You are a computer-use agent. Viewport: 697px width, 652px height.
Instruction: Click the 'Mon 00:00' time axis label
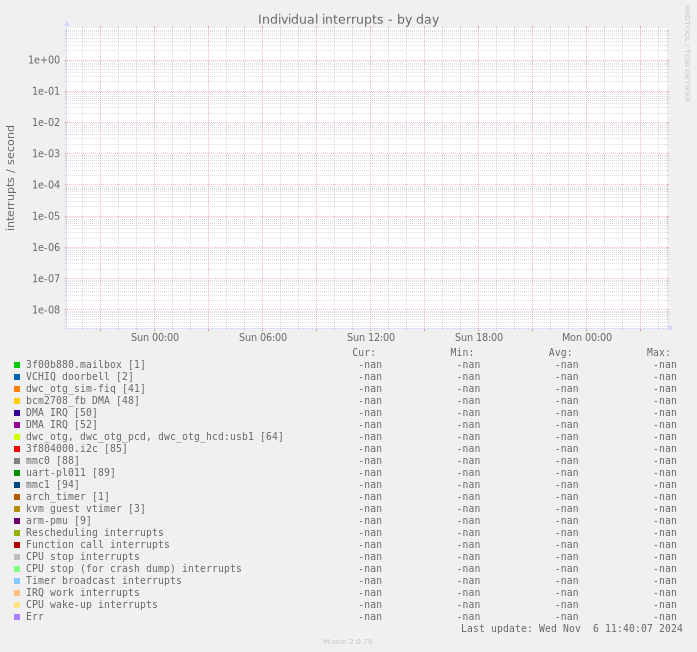(x=587, y=338)
